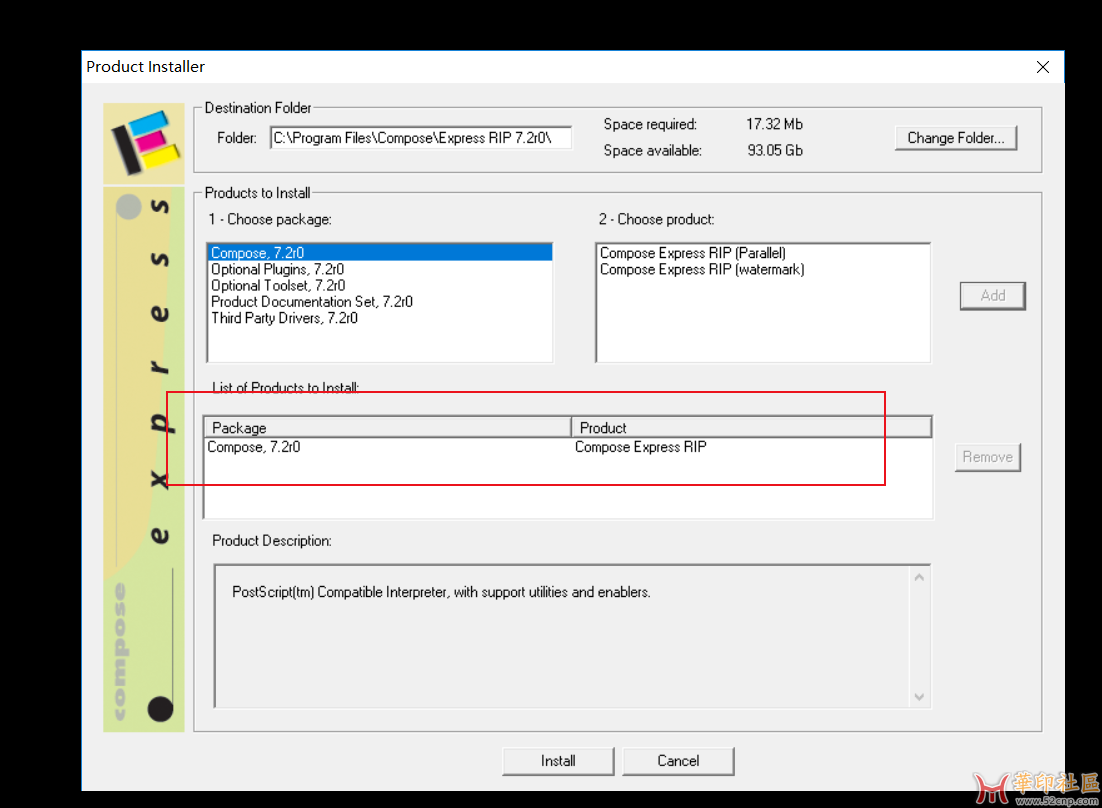Pick Product Documentation Set, 7.2r0
The height and width of the screenshot is (808, 1102).
coord(311,302)
